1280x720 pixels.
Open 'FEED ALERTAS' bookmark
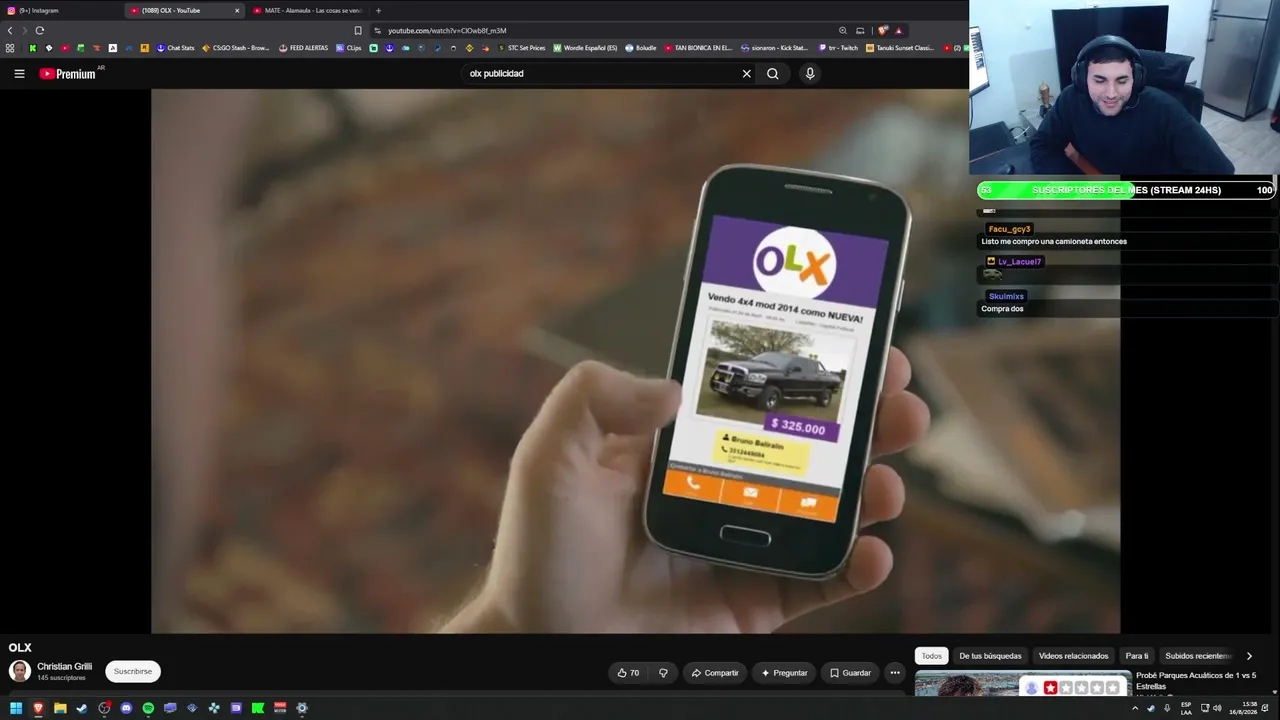[x=303, y=48]
